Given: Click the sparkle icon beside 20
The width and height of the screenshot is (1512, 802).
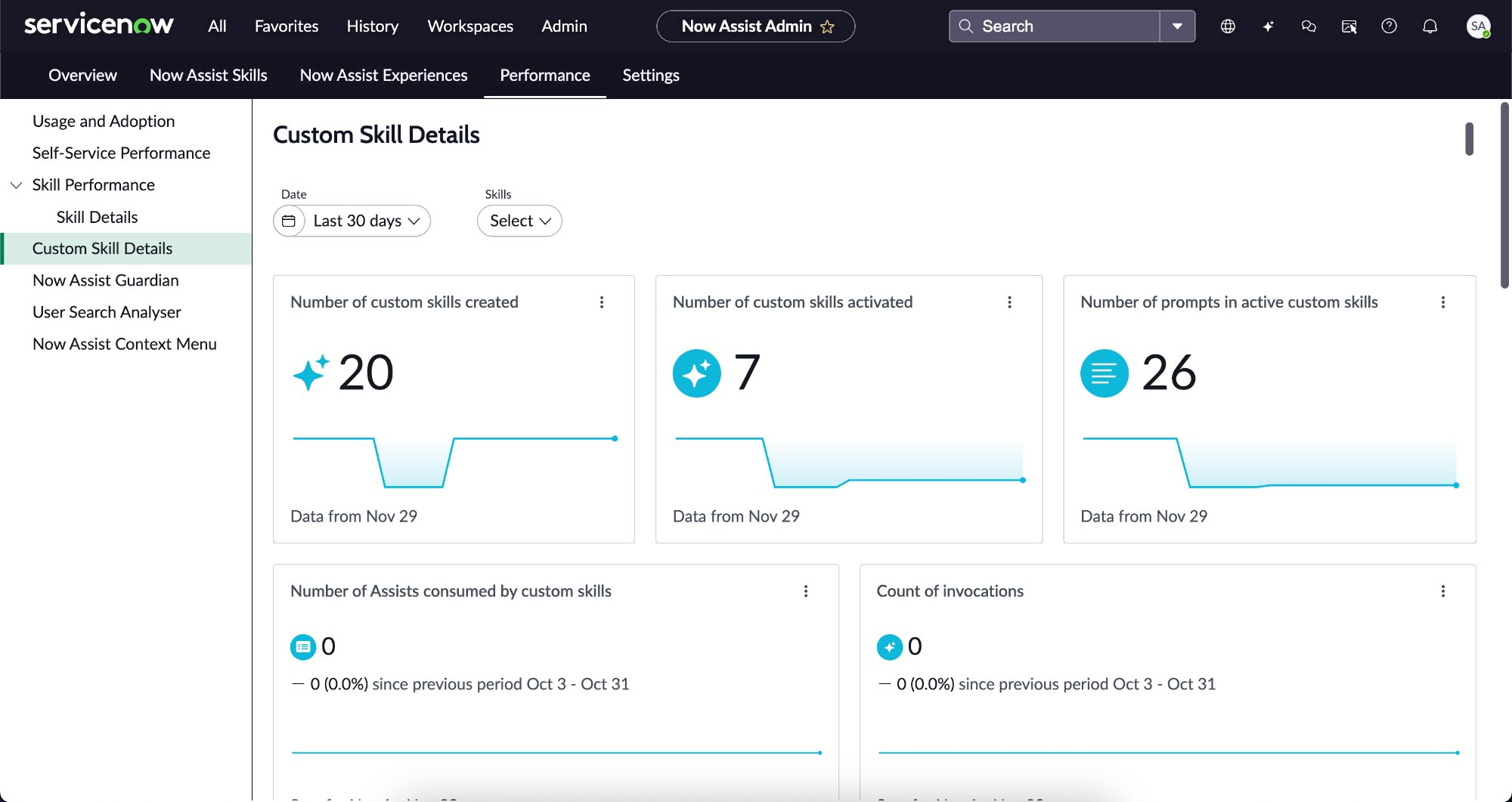Looking at the screenshot, I should click(311, 373).
